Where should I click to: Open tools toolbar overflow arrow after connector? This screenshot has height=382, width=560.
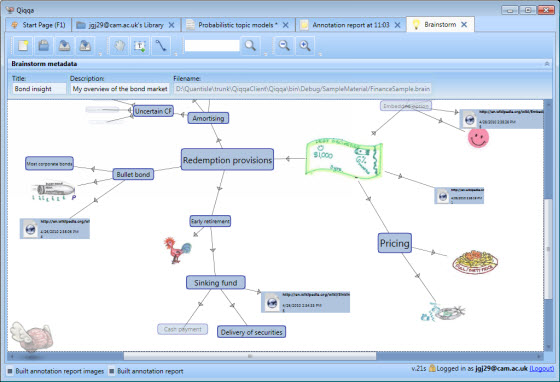click(175, 54)
